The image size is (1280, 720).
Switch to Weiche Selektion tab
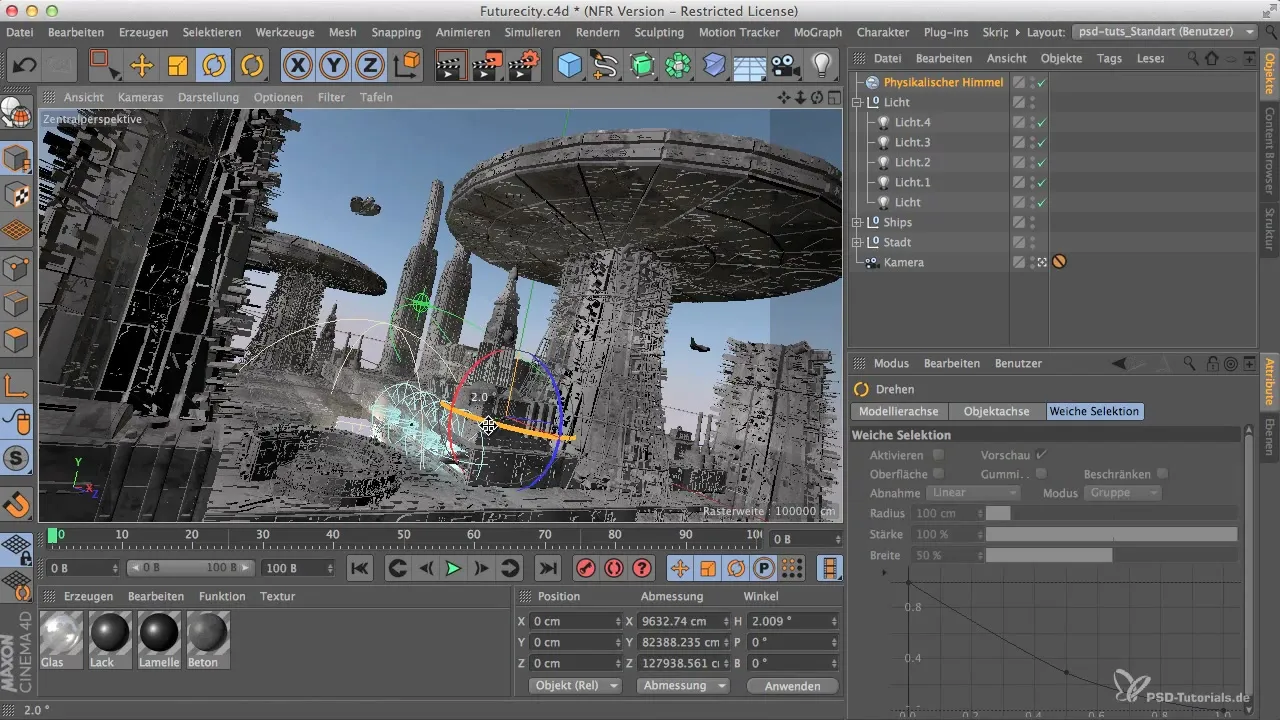pyautogui.click(x=1094, y=411)
